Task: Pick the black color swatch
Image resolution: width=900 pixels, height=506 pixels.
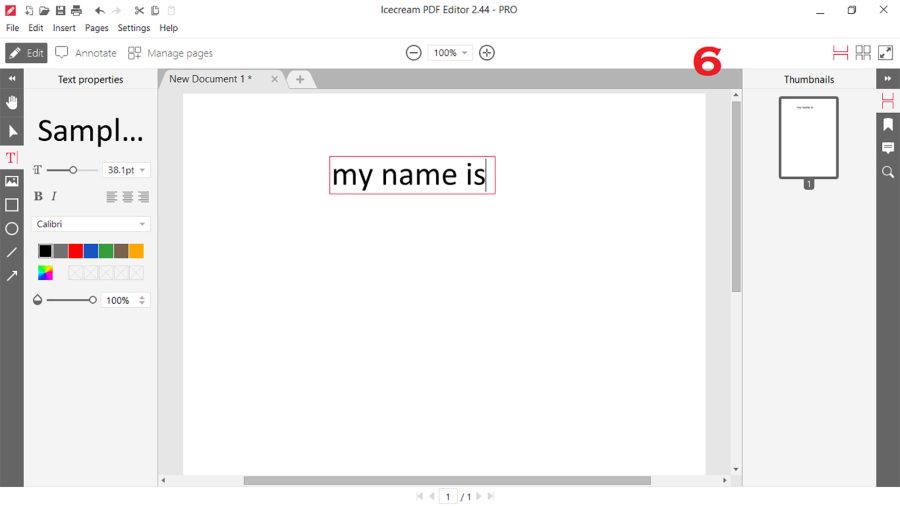Action: tap(45, 251)
